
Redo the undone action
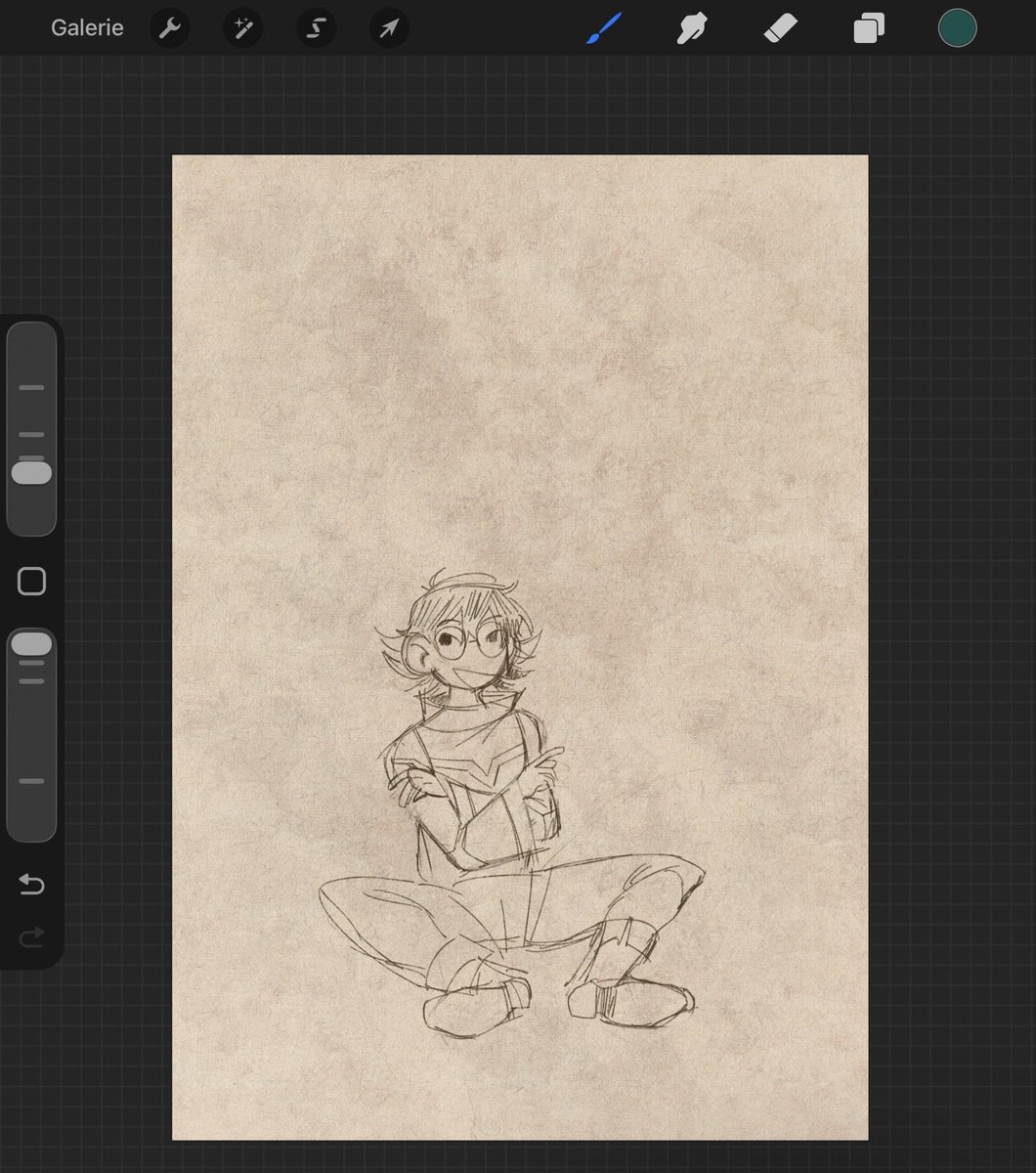click(x=31, y=938)
